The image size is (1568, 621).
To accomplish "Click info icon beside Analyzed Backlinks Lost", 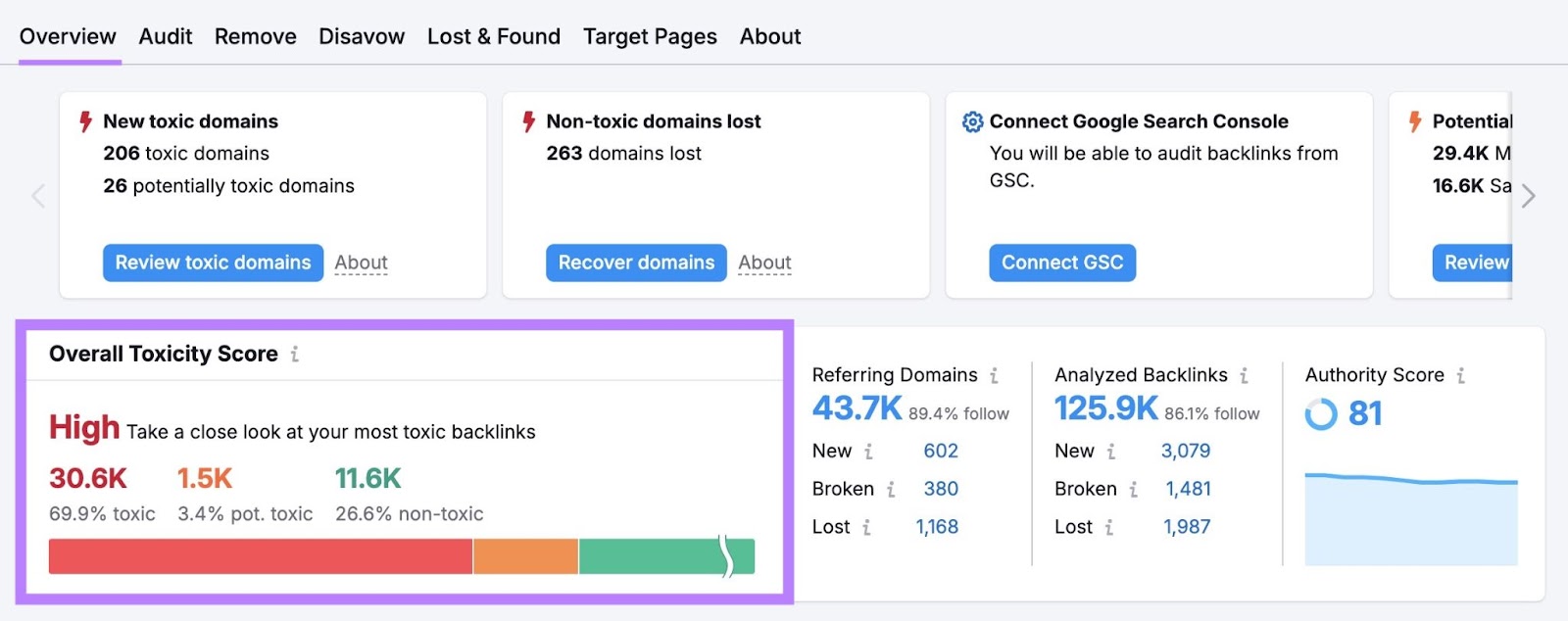I will pyautogui.click(x=1109, y=528).
